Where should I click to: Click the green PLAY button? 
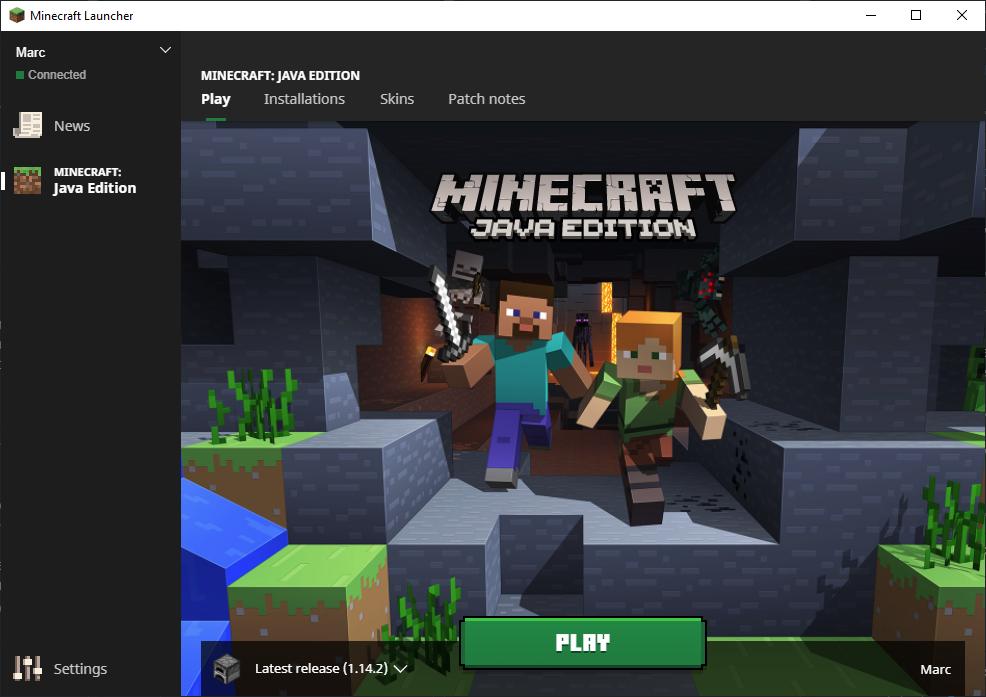point(583,642)
